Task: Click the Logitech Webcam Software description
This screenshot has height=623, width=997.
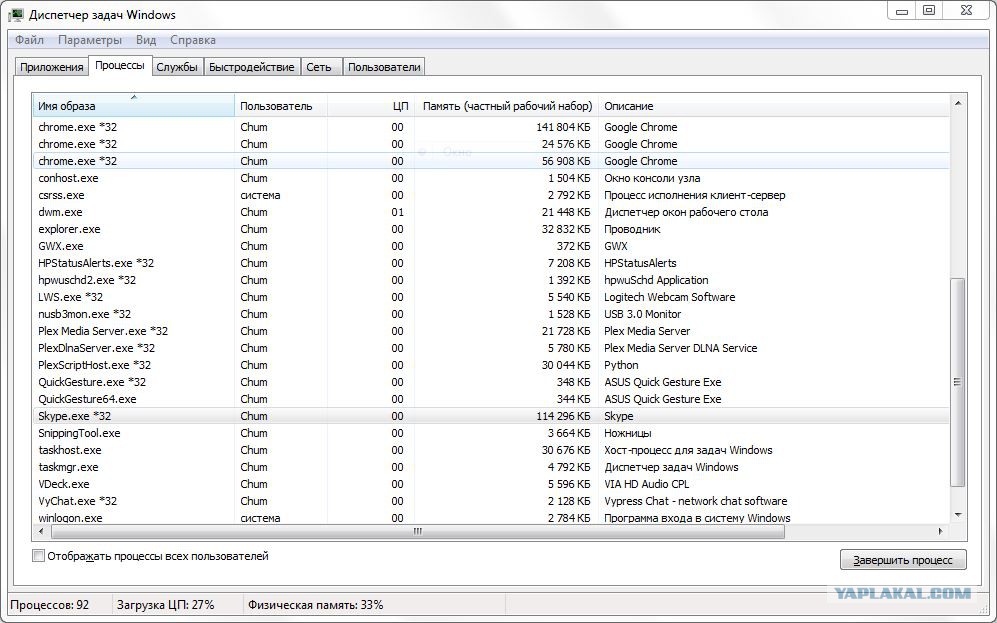Action: [670, 297]
